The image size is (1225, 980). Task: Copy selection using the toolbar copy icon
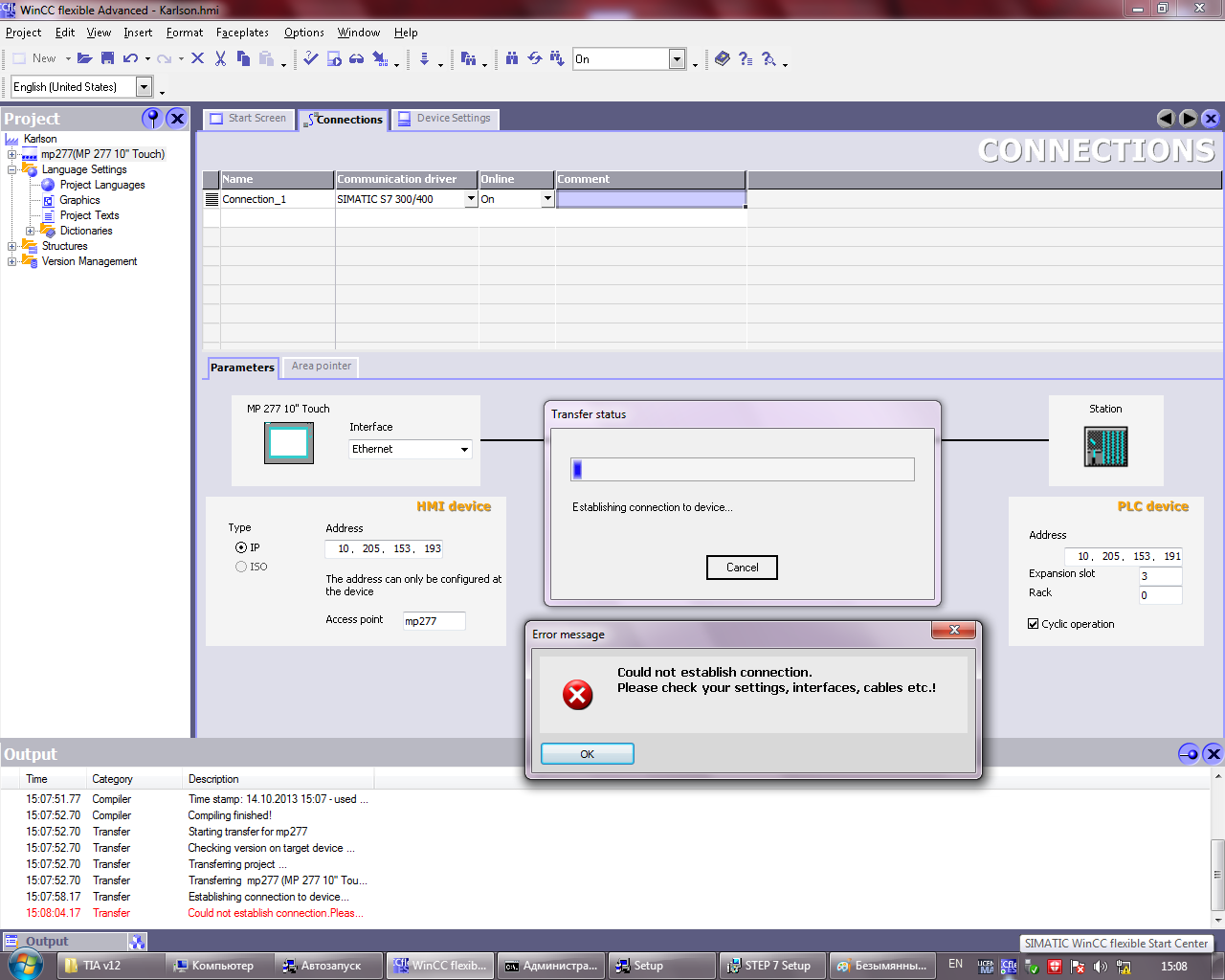tap(243, 58)
